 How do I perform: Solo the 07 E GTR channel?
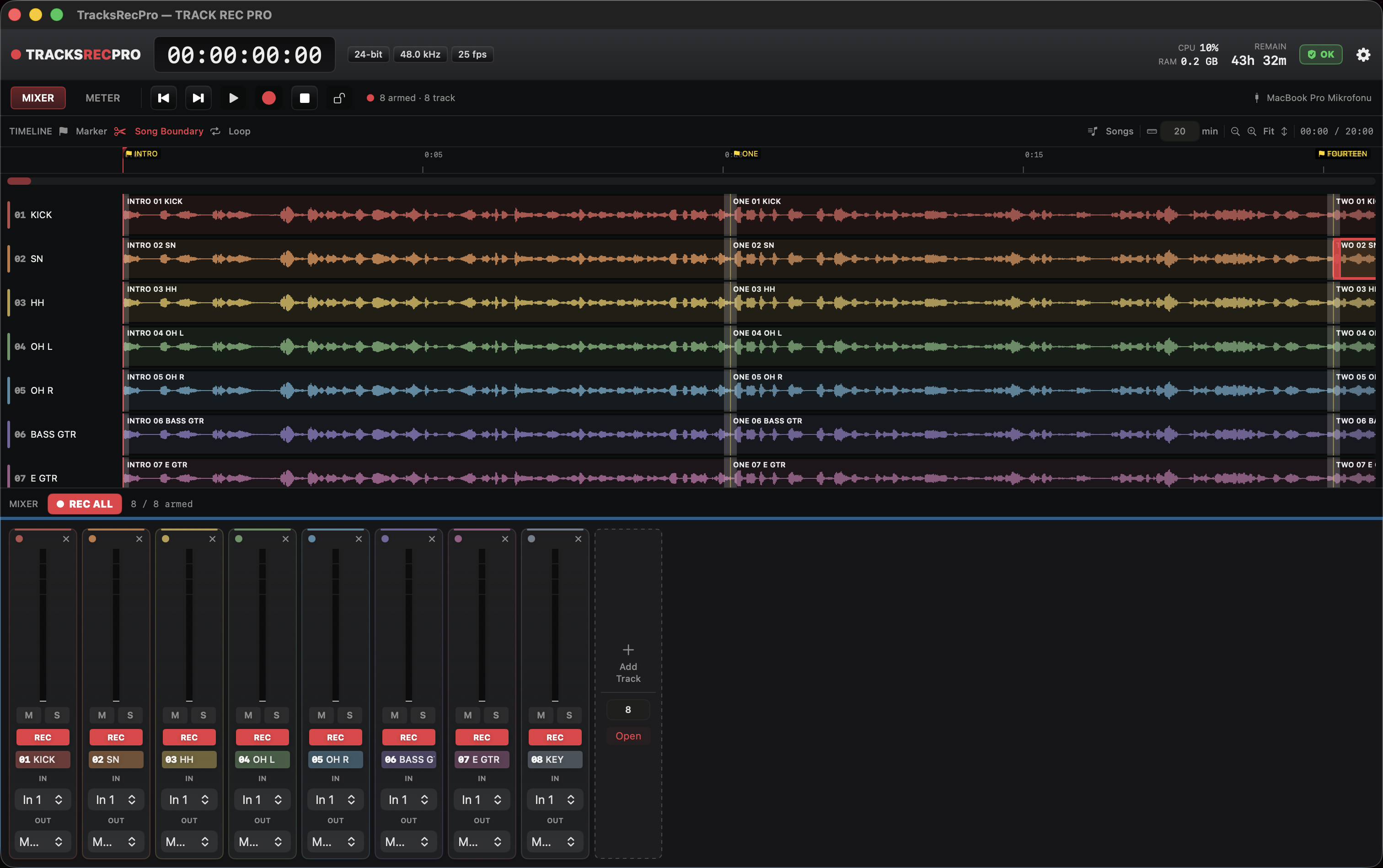pyautogui.click(x=496, y=715)
